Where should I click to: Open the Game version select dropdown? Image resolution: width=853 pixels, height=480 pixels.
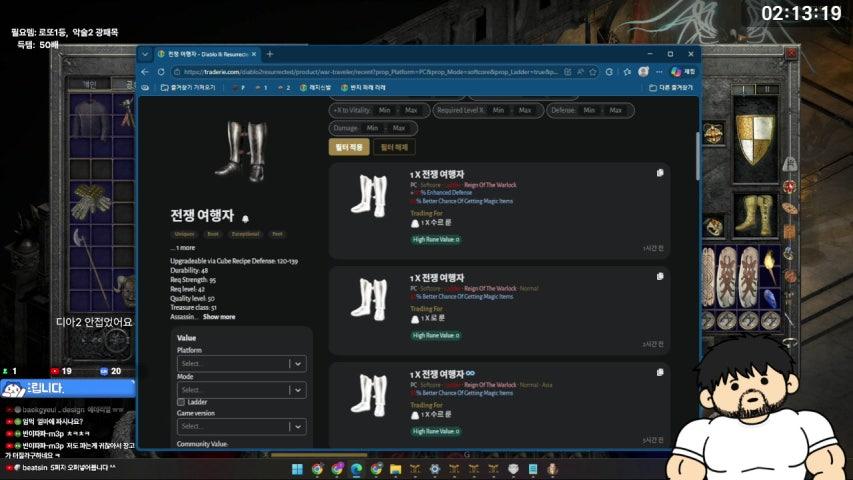[242, 426]
